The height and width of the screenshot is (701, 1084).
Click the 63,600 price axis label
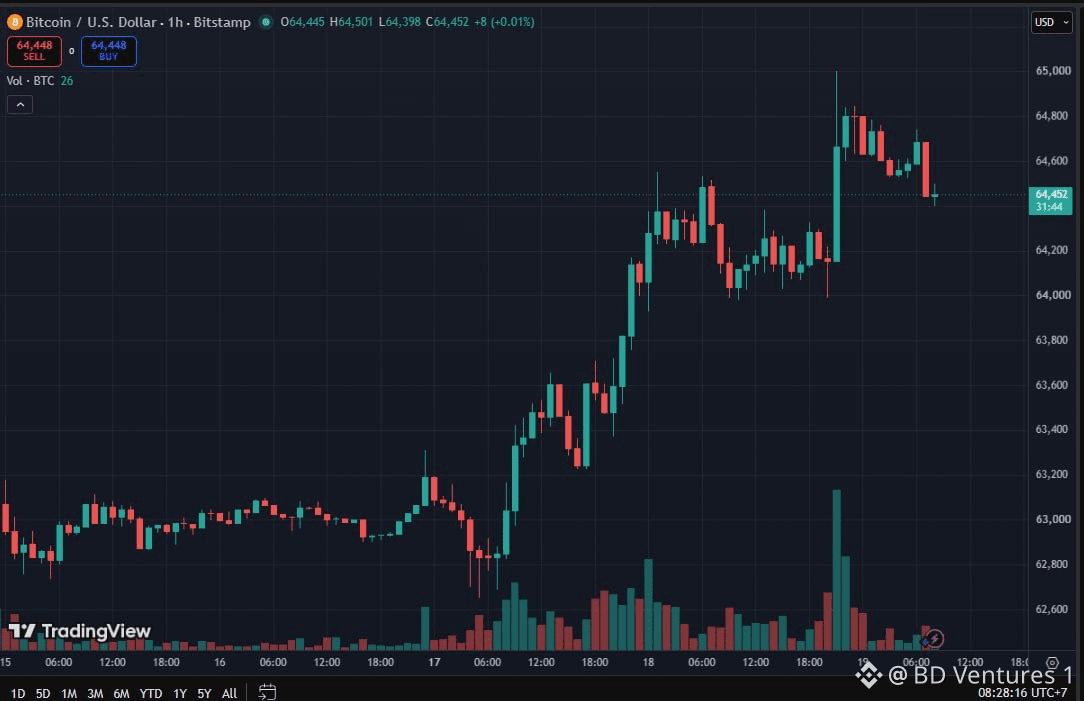point(1052,384)
